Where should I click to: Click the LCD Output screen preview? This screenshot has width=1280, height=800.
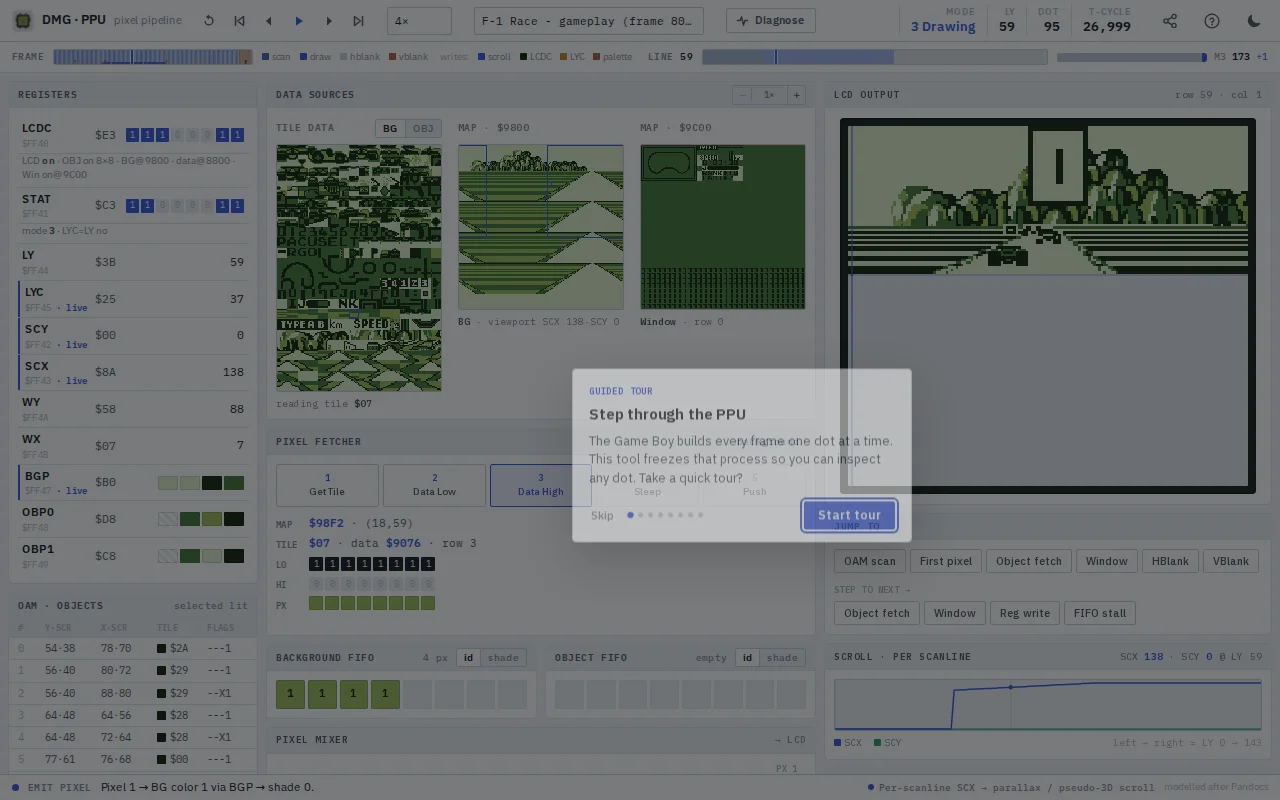1048,306
